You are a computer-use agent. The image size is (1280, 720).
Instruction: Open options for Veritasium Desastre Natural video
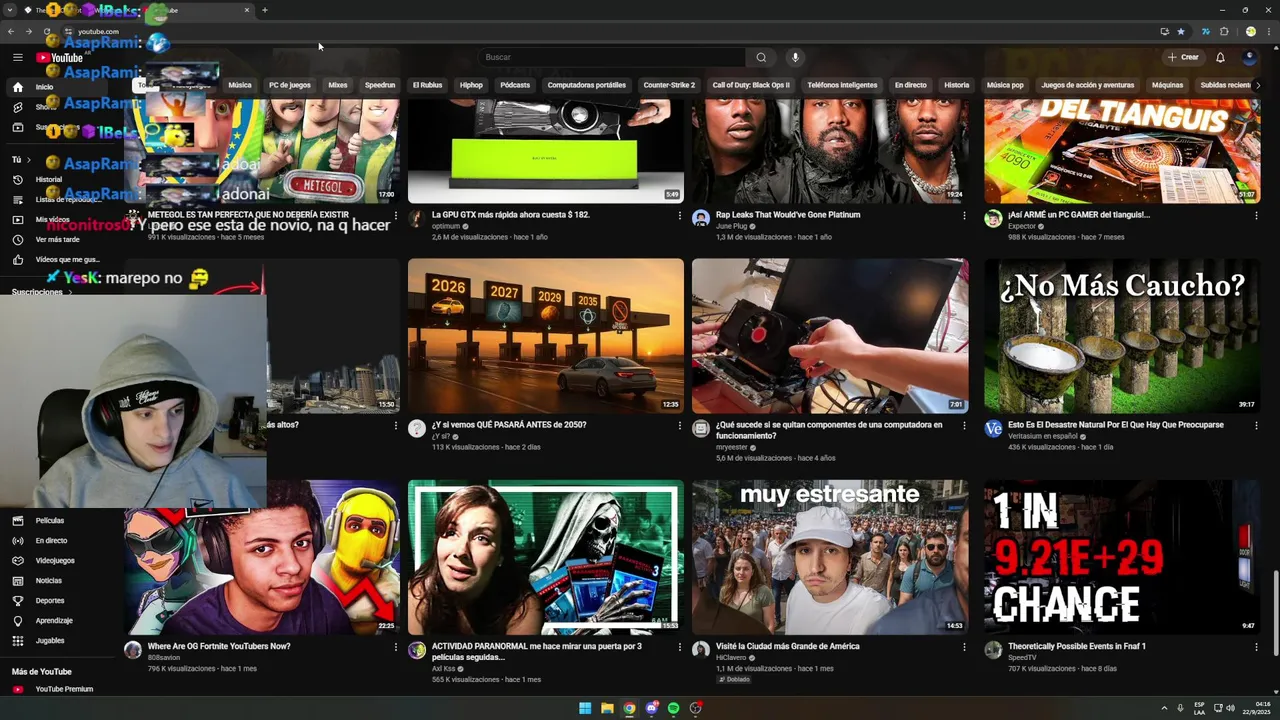pos(1256,425)
